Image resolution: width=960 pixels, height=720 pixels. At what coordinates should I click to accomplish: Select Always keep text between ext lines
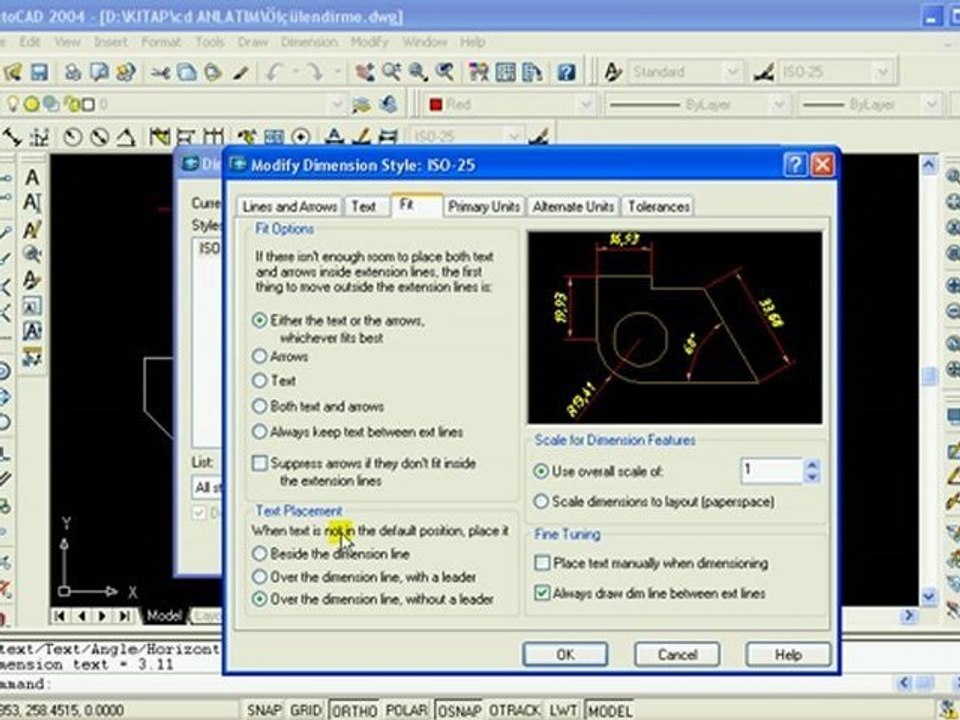260,432
